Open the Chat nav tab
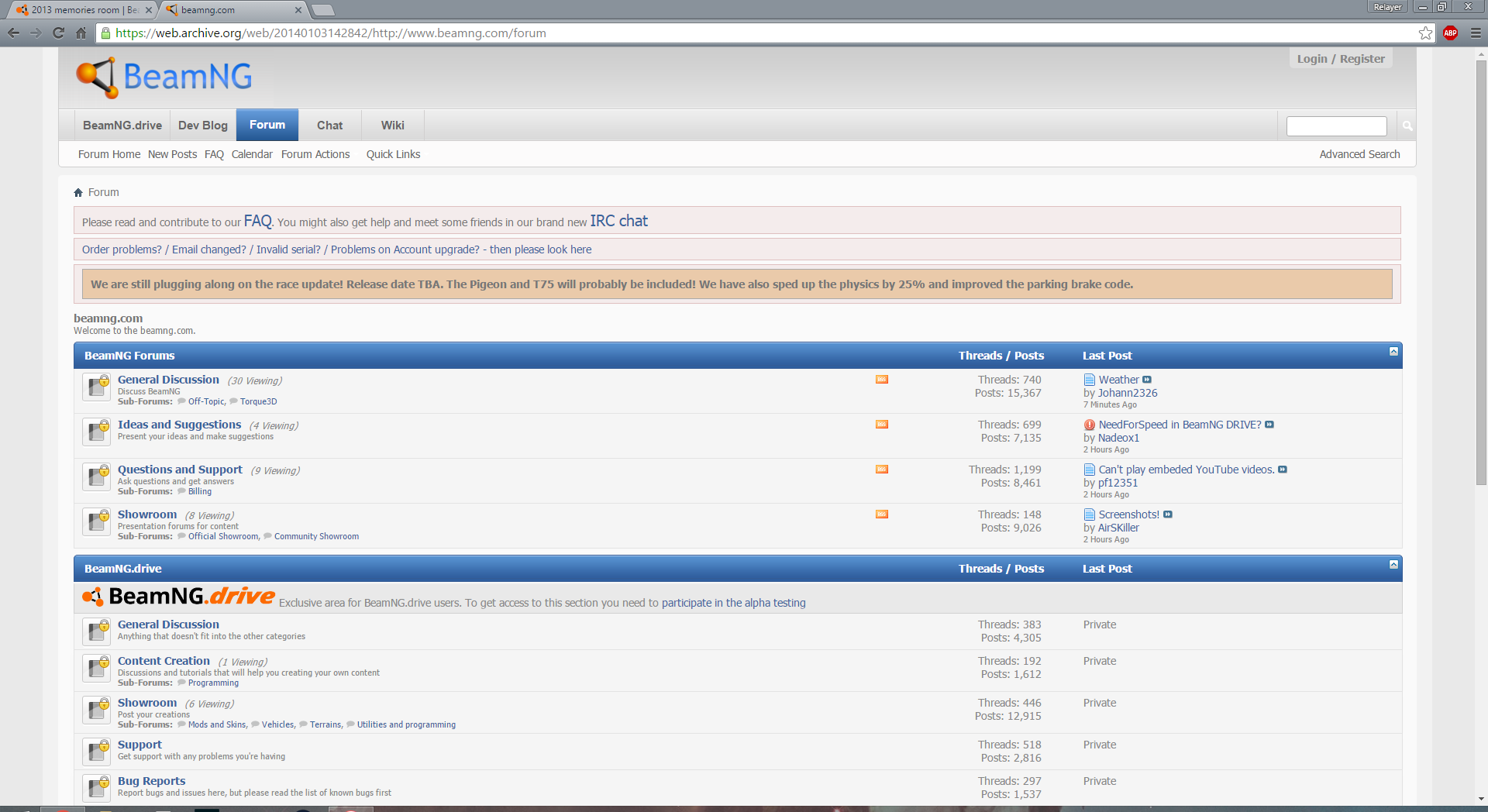The width and height of the screenshot is (1488, 812). click(329, 126)
